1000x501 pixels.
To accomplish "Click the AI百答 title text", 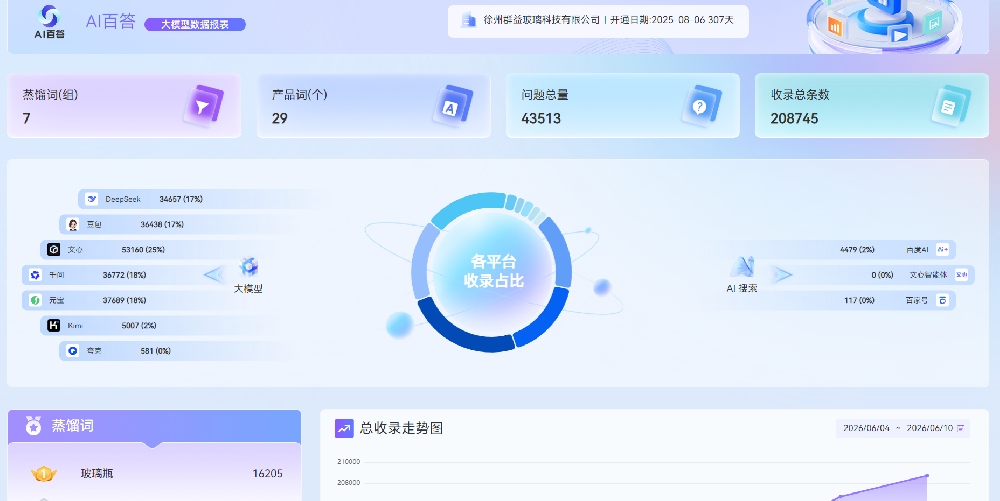I will 111,22.
